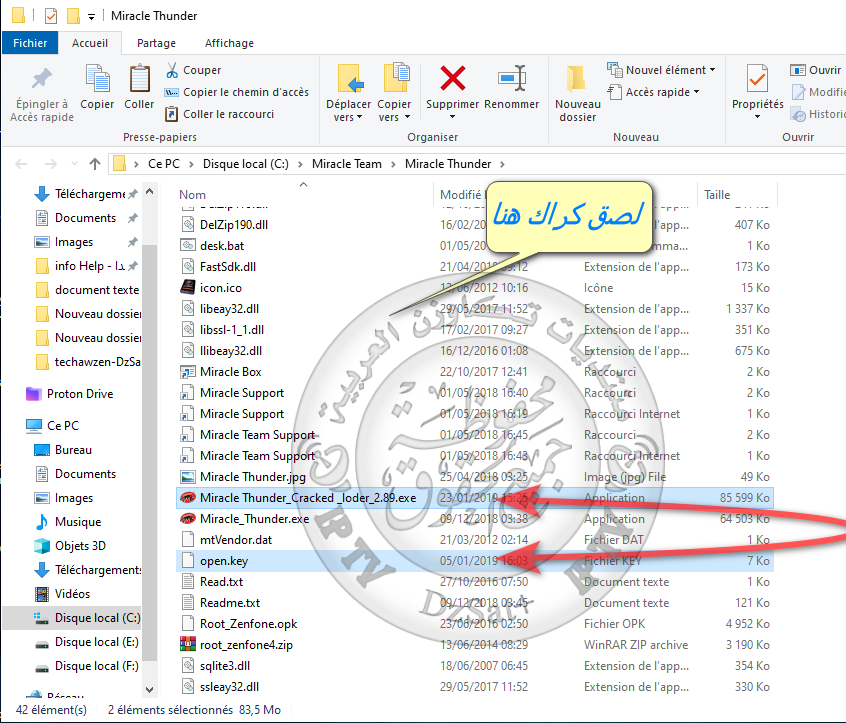Screen dimensions: 846x723
Task: Expand chevron after Miracle Thunder breadcrumb
Action: (502, 164)
